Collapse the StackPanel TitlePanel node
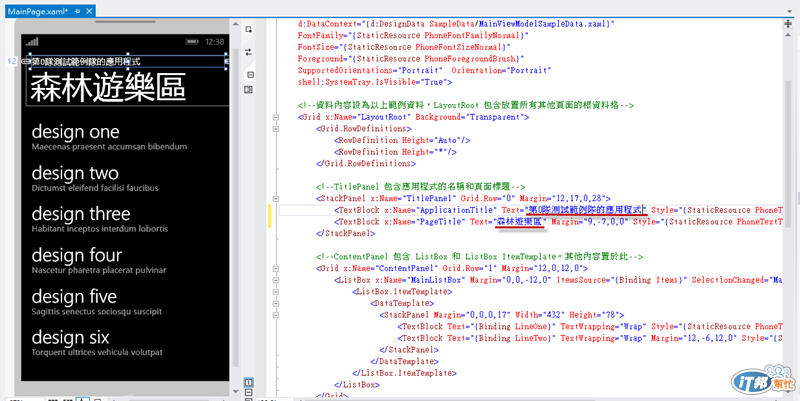Screen dimensions: 800x401 point(276,198)
